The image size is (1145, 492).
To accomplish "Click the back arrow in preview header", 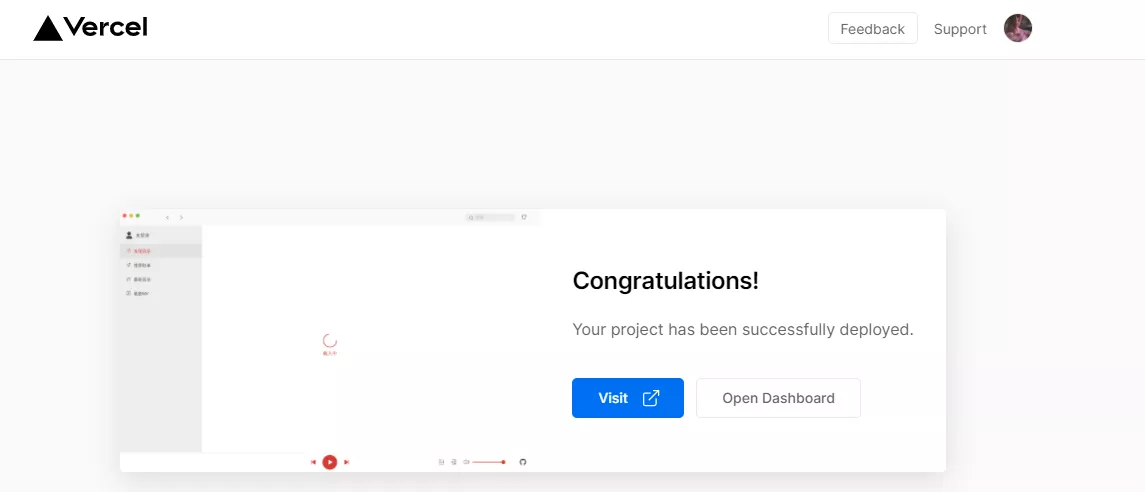I will coord(167,218).
